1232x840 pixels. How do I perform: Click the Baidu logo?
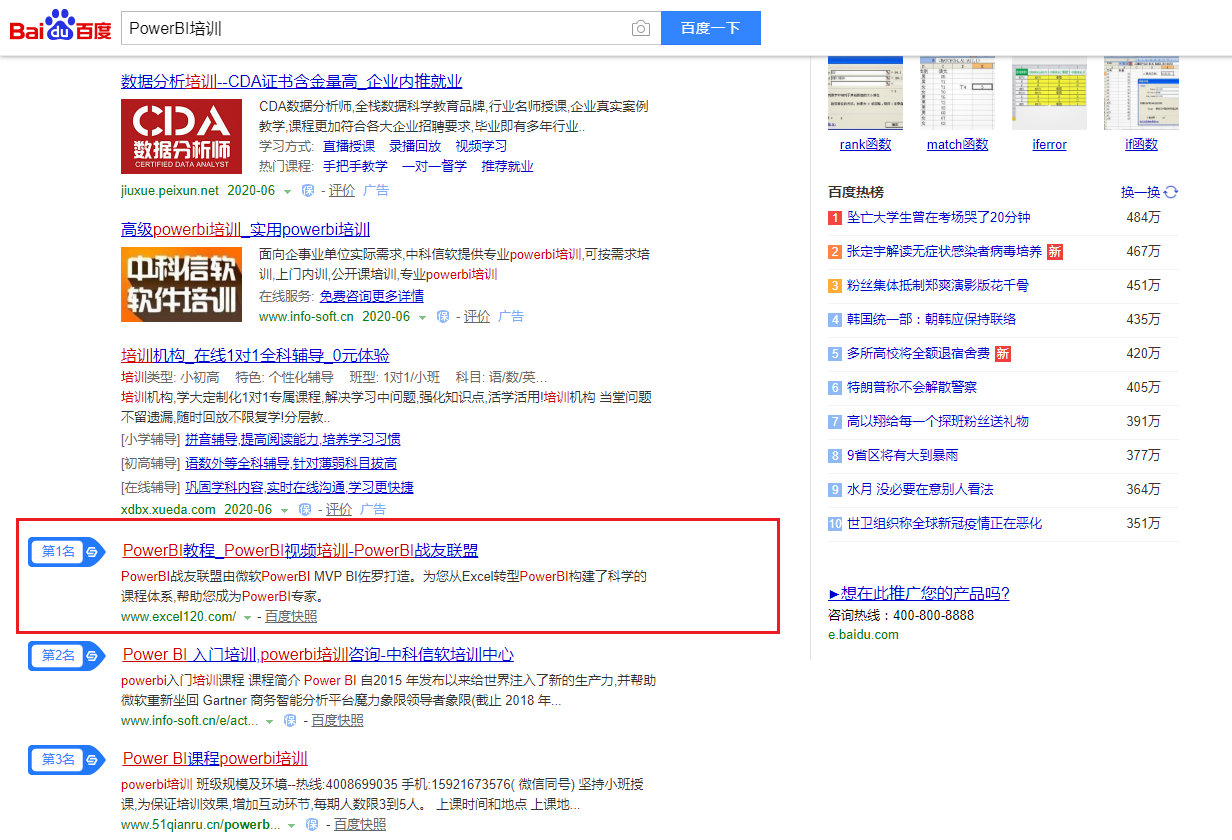coord(60,26)
